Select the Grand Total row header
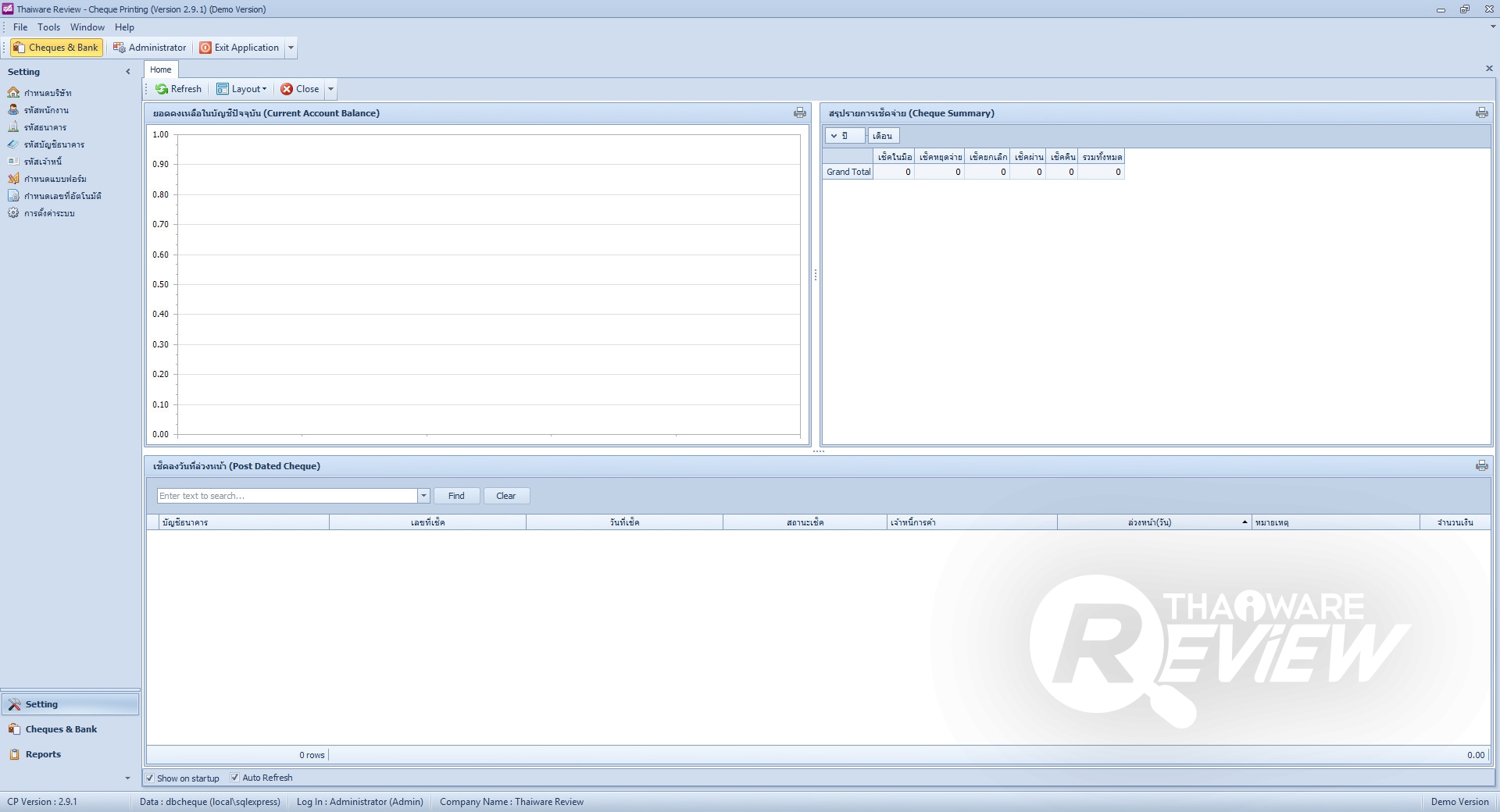1500x812 pixels. tap(848, 172)
